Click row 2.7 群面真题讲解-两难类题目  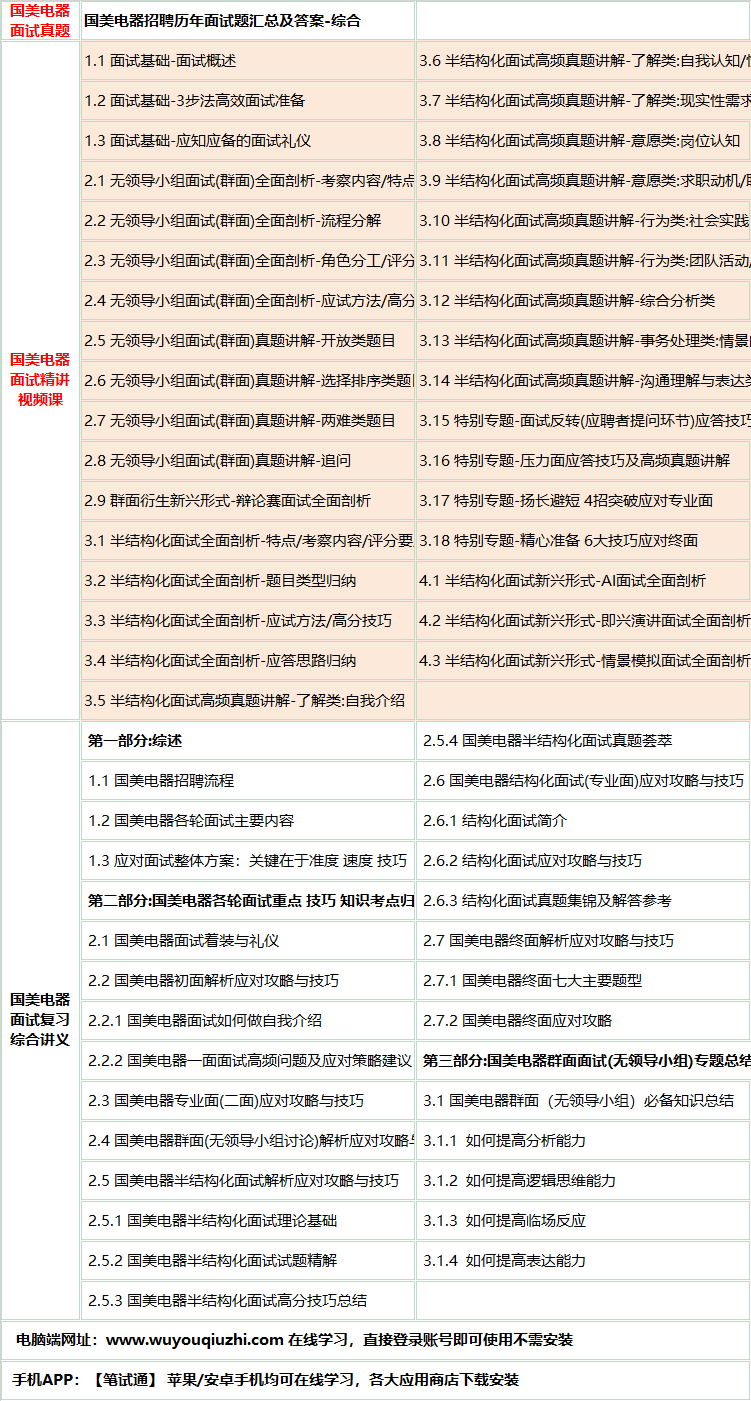point(248,420)
